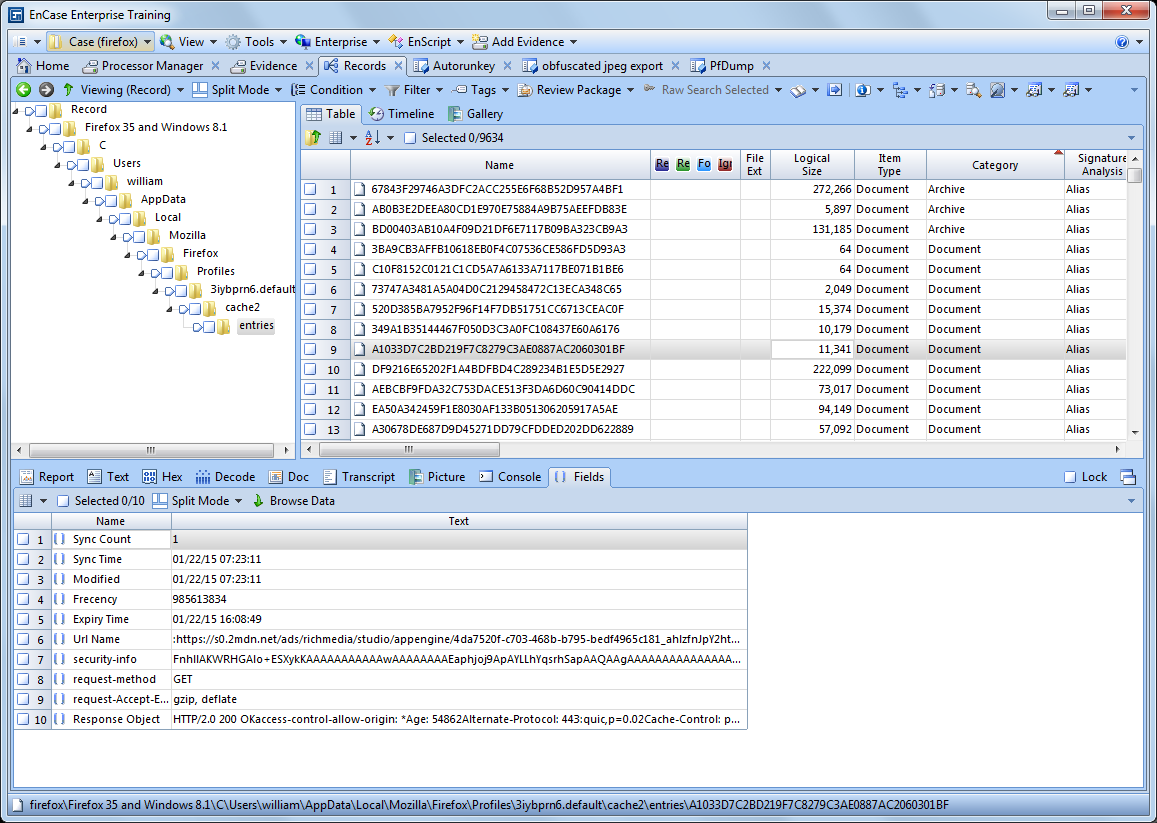Navigate back using the green Back arrow
This screenshot has height=823, width=1157.
pyautogui.click(x=23, y=89)
